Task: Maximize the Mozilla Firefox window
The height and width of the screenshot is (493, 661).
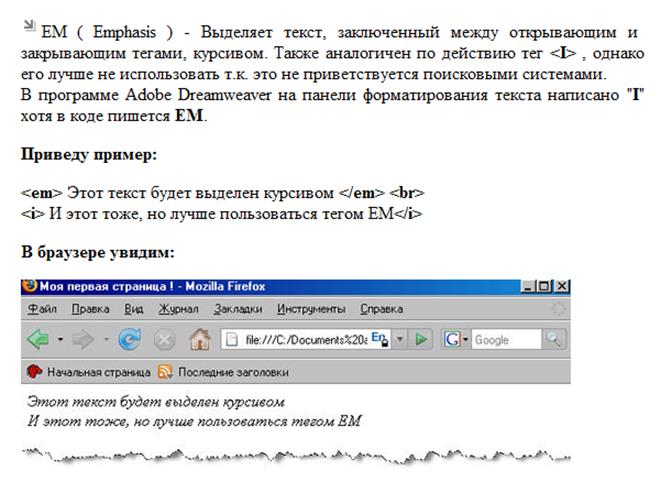Action: pos(544,286)
